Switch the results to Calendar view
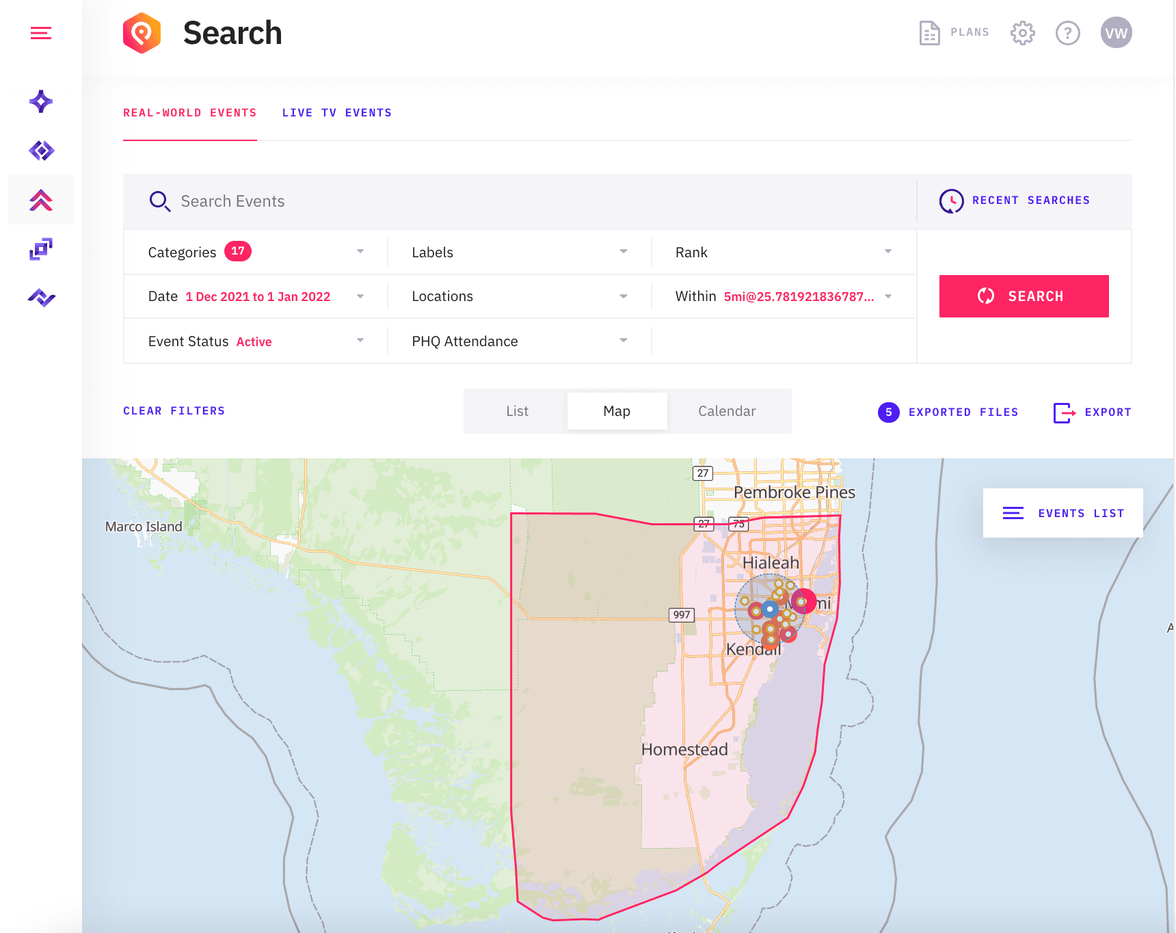This screenshot has height=933, width=1176. [x=727, y=410]
